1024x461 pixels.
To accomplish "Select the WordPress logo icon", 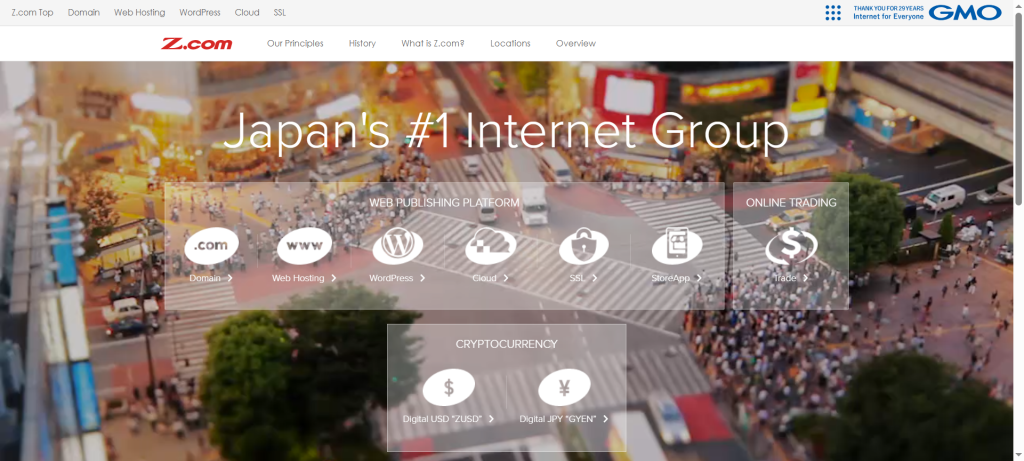I will click(x=397, y=246).
